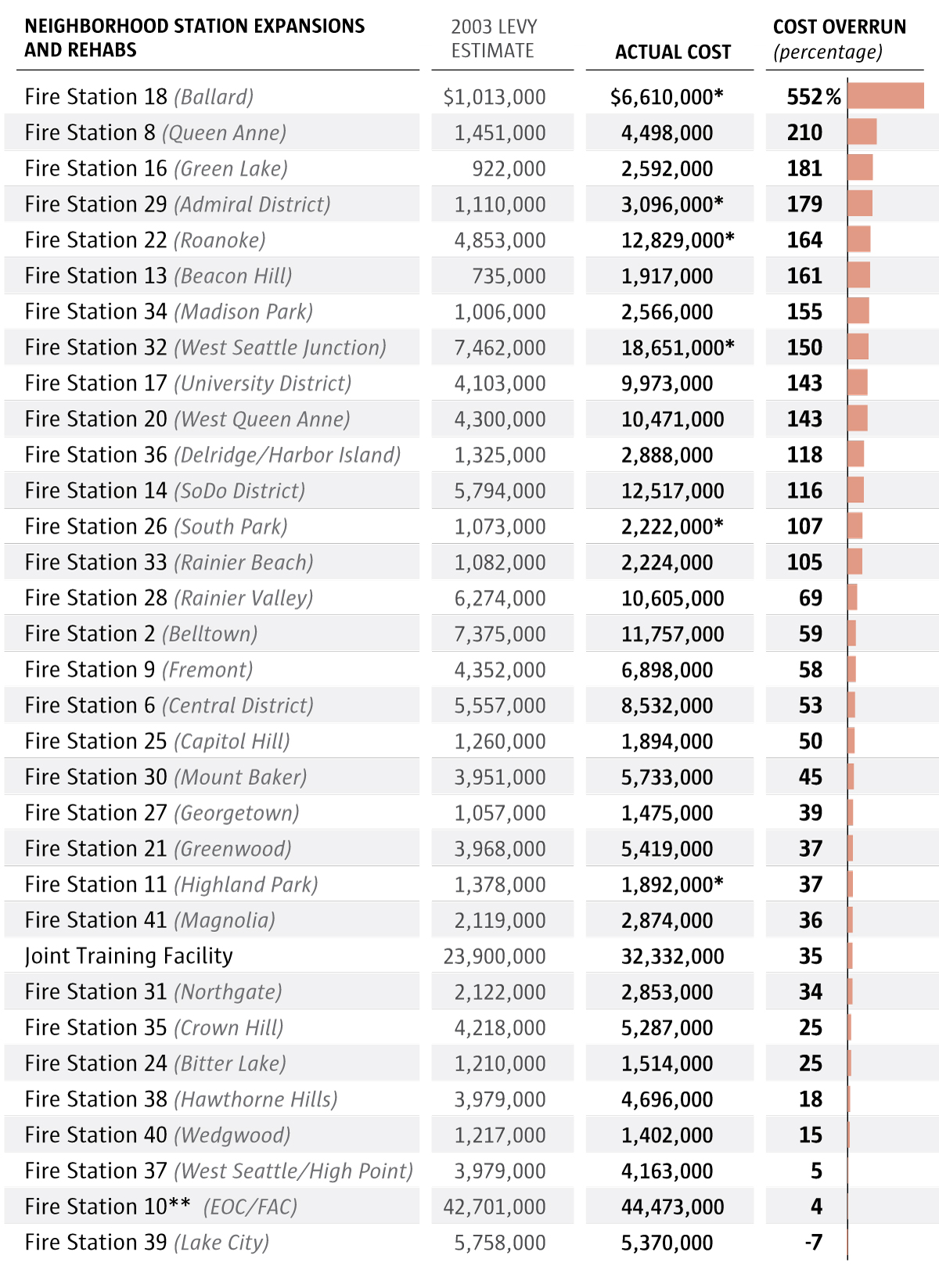Select Fire Station 37 (West Seattle/High Point) label
Viewport: 939px width, 1288px height.
pyautogui.click(x=219, y=1171)
